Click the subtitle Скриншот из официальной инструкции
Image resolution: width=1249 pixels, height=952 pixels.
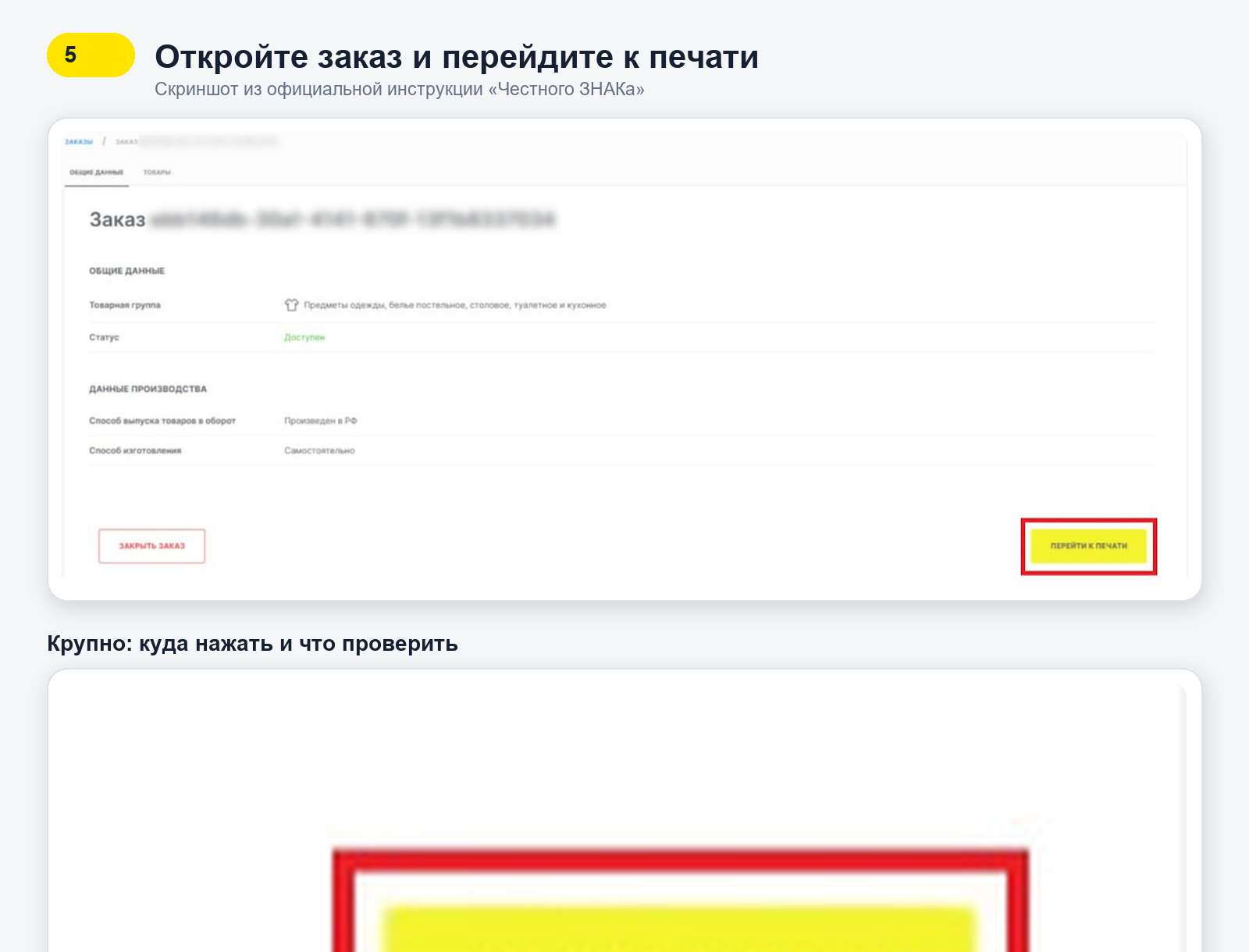(400, 89)
